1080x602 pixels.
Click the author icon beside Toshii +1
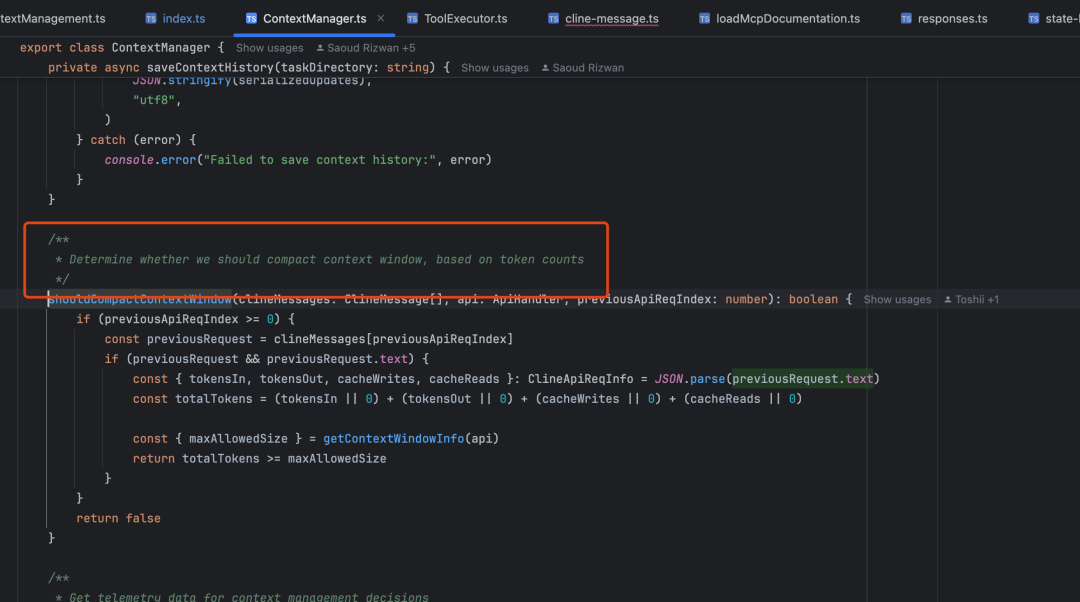948,300
